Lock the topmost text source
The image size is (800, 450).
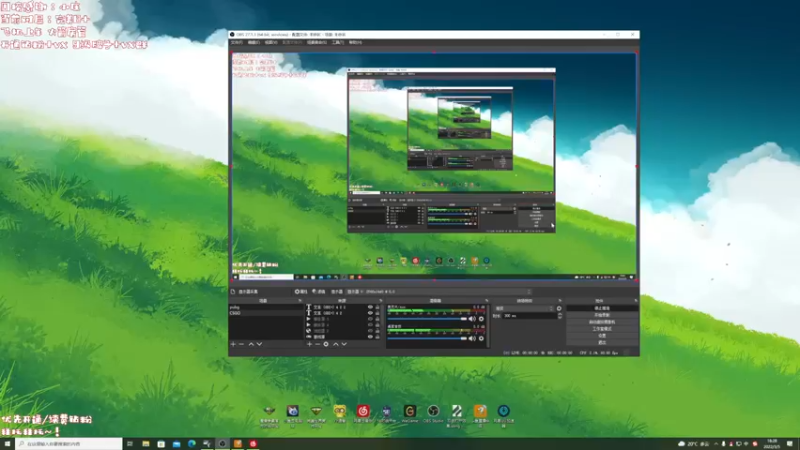click(377, 307)
